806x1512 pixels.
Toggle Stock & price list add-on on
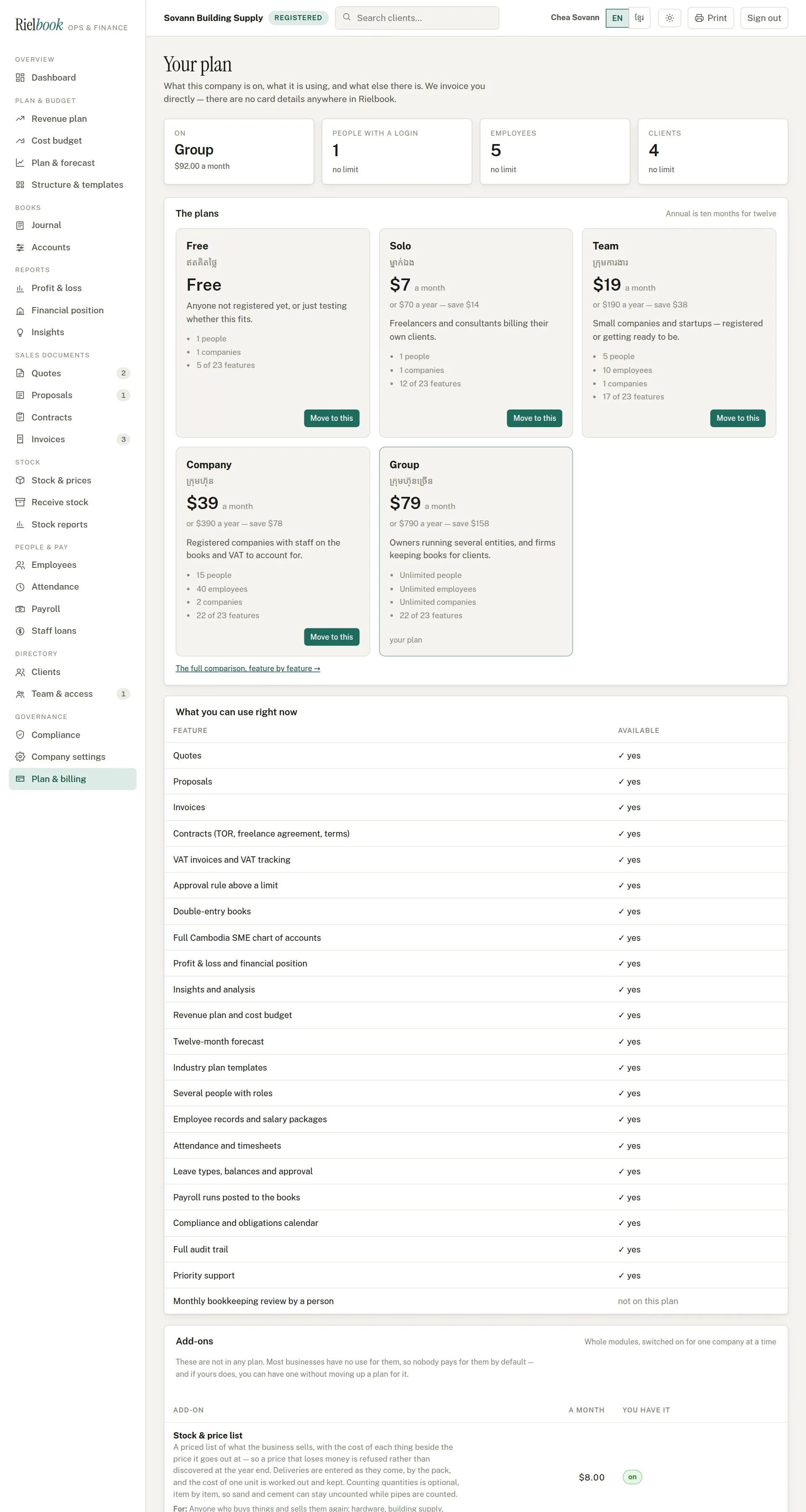pyautogui.click(x=632, y=1477)
